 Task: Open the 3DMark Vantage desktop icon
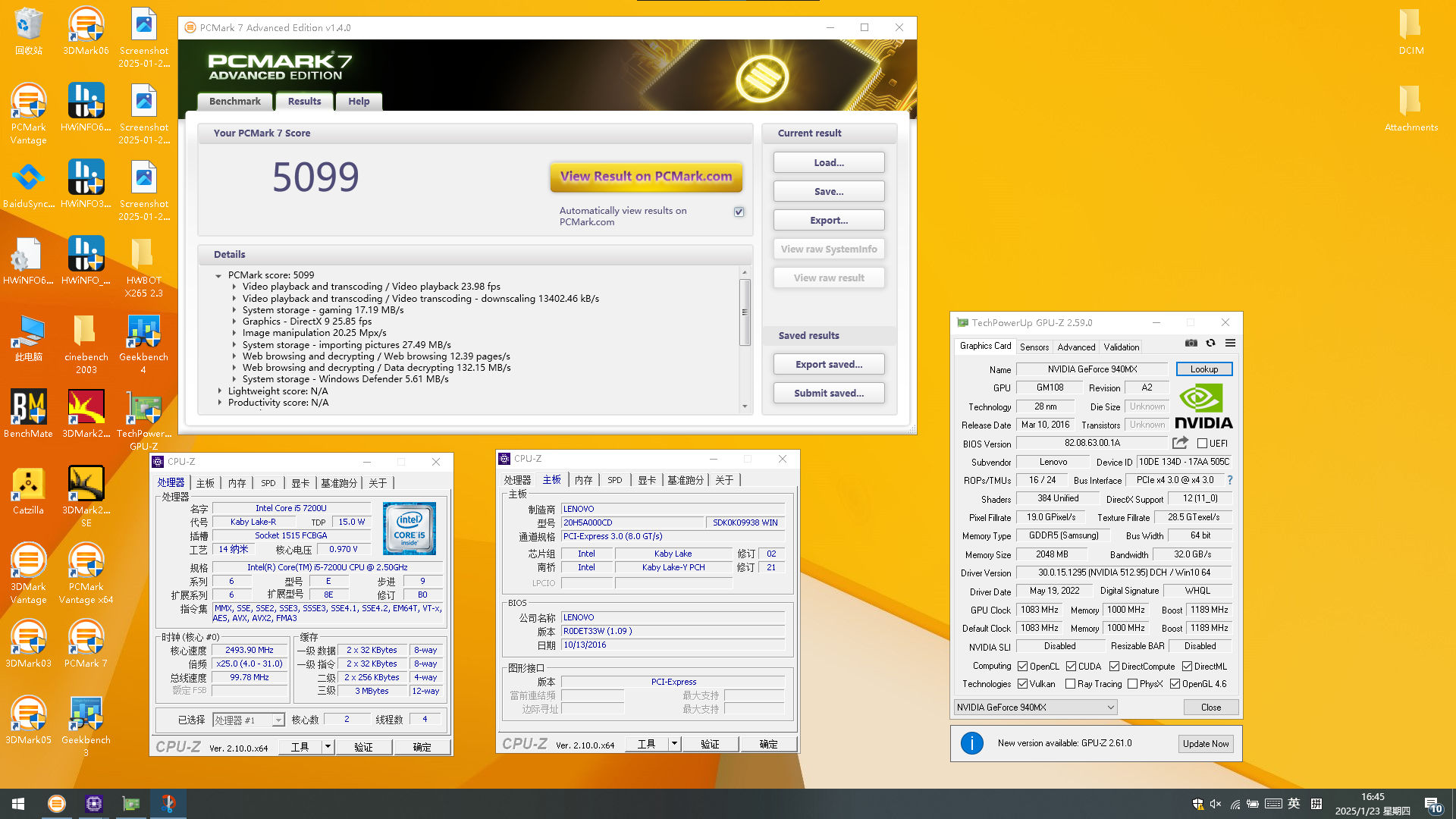tap(29, 574)
